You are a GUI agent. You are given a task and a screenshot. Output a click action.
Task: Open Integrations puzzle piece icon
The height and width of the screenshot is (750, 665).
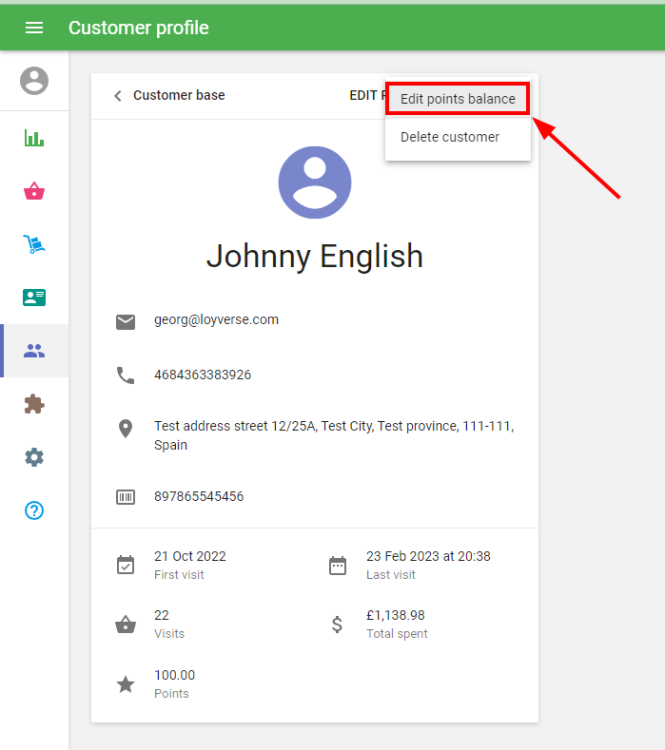34,404
